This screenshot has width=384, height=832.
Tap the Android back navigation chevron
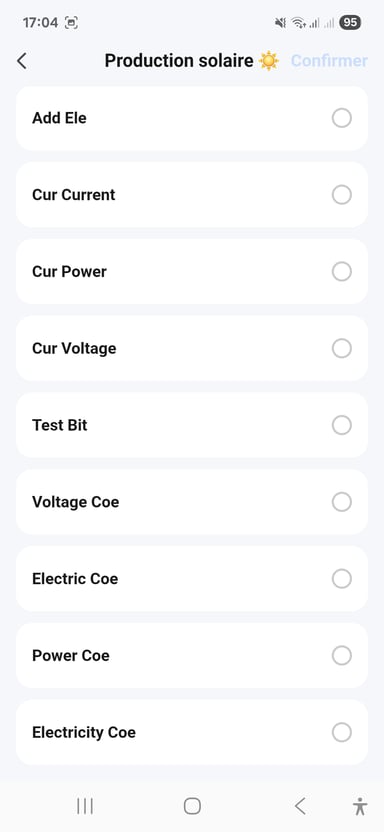[300, 806]
